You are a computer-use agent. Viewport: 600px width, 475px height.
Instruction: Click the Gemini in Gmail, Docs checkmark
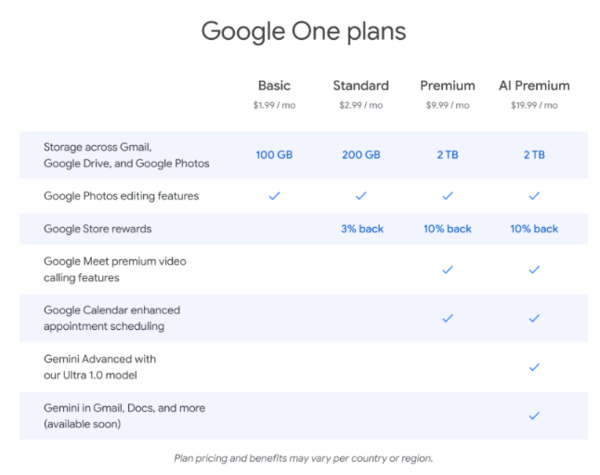click(x=534, y=415)
